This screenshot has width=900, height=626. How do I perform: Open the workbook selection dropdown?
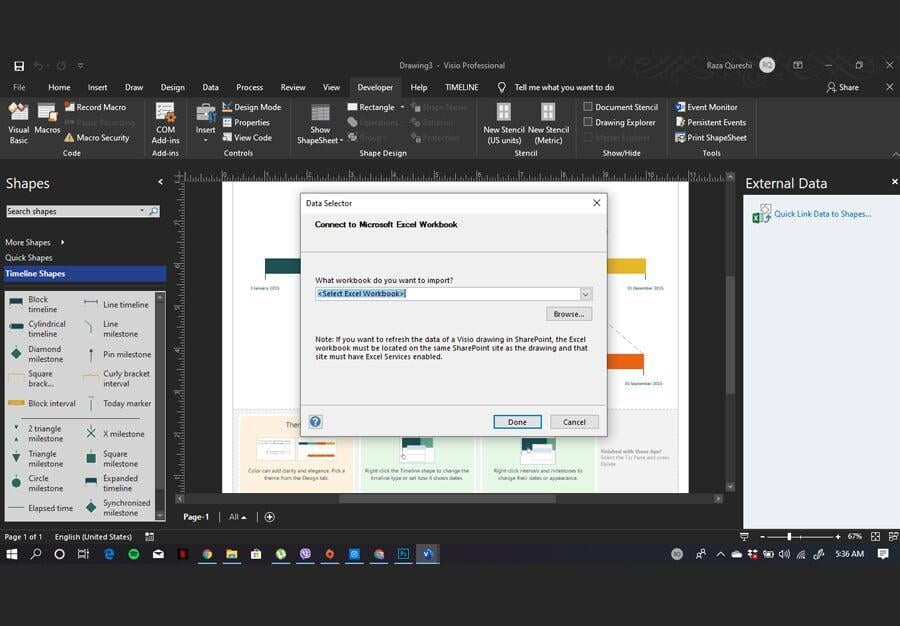[585, 294]
